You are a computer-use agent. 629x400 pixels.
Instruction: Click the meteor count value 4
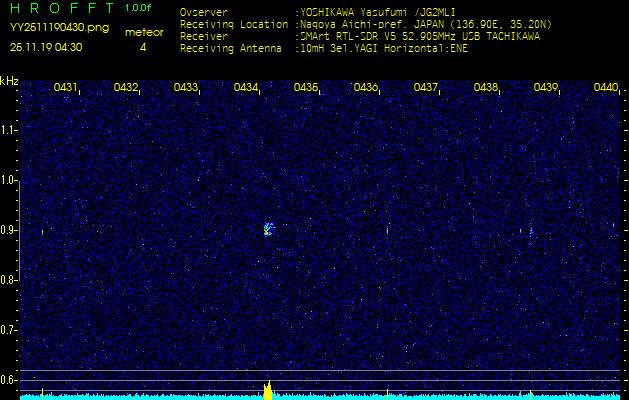(142, 47)
